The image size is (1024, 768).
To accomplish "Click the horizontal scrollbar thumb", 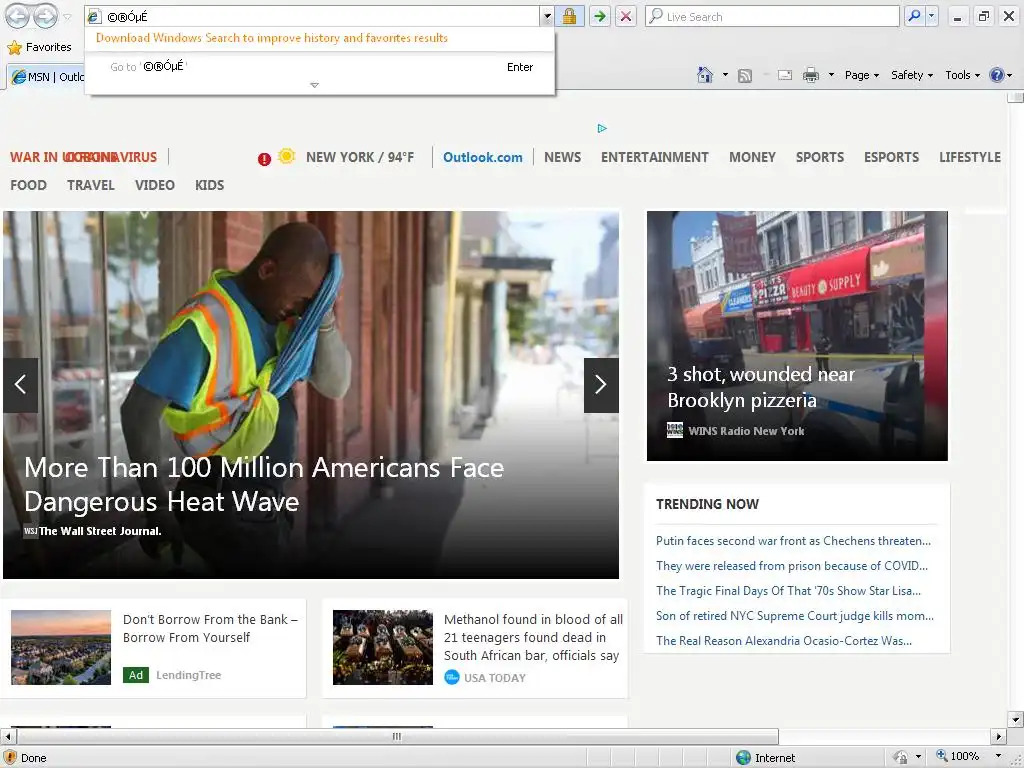I will pyautogui.click(x=397, y=737).
